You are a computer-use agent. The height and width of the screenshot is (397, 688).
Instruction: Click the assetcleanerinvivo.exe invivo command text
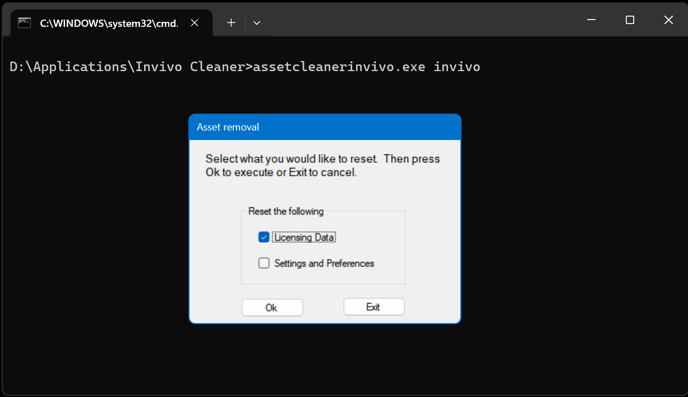pyautogui.click(x=366, y=67)
